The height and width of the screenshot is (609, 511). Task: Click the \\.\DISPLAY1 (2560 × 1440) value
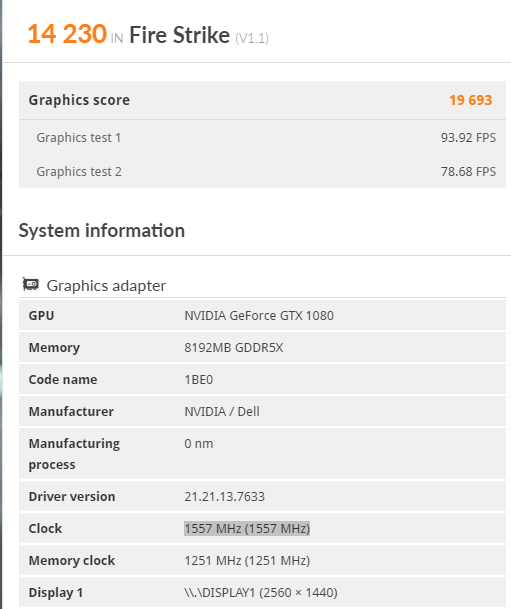tap(261, 593)
